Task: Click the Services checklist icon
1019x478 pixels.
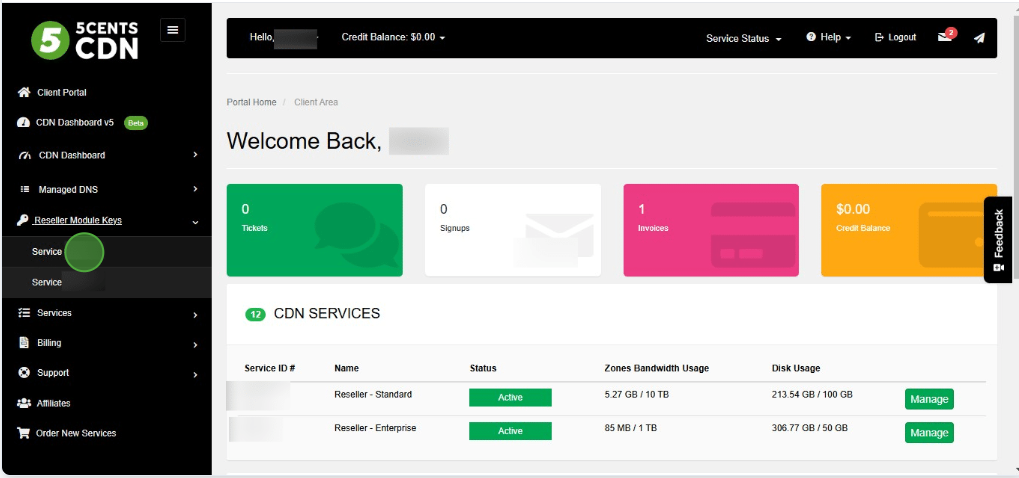Action: pos(24,313)
